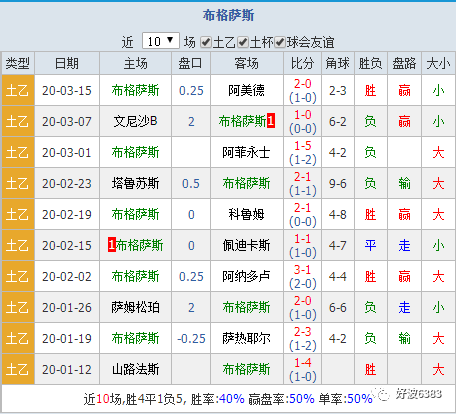Click the 土乙 league tag on 20-03-15 row

tap(18, 91)
